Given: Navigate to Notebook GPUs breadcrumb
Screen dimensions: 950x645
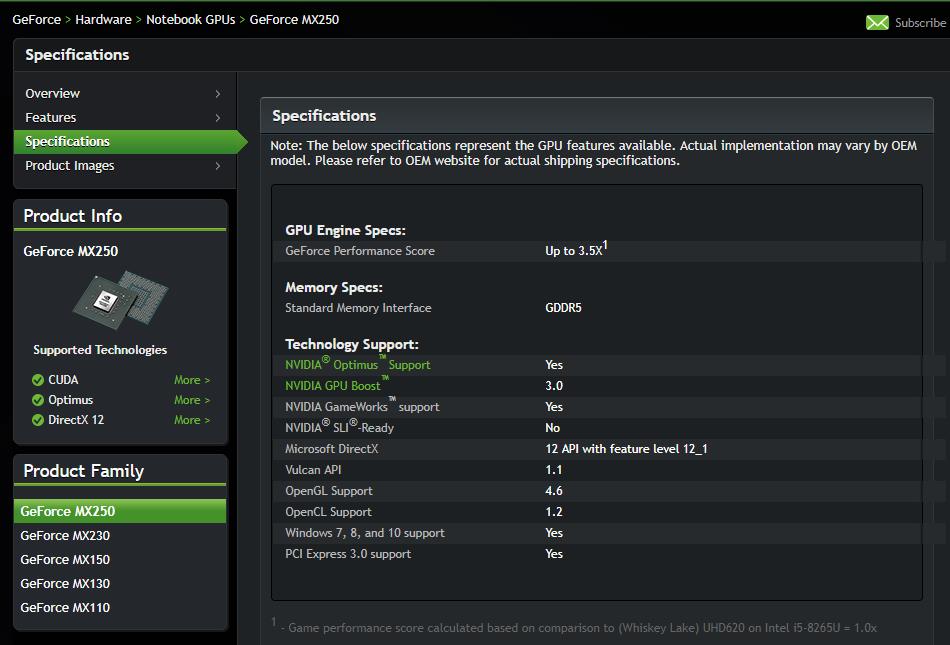Looking at the screenshot, I should [x=190, y=19].
